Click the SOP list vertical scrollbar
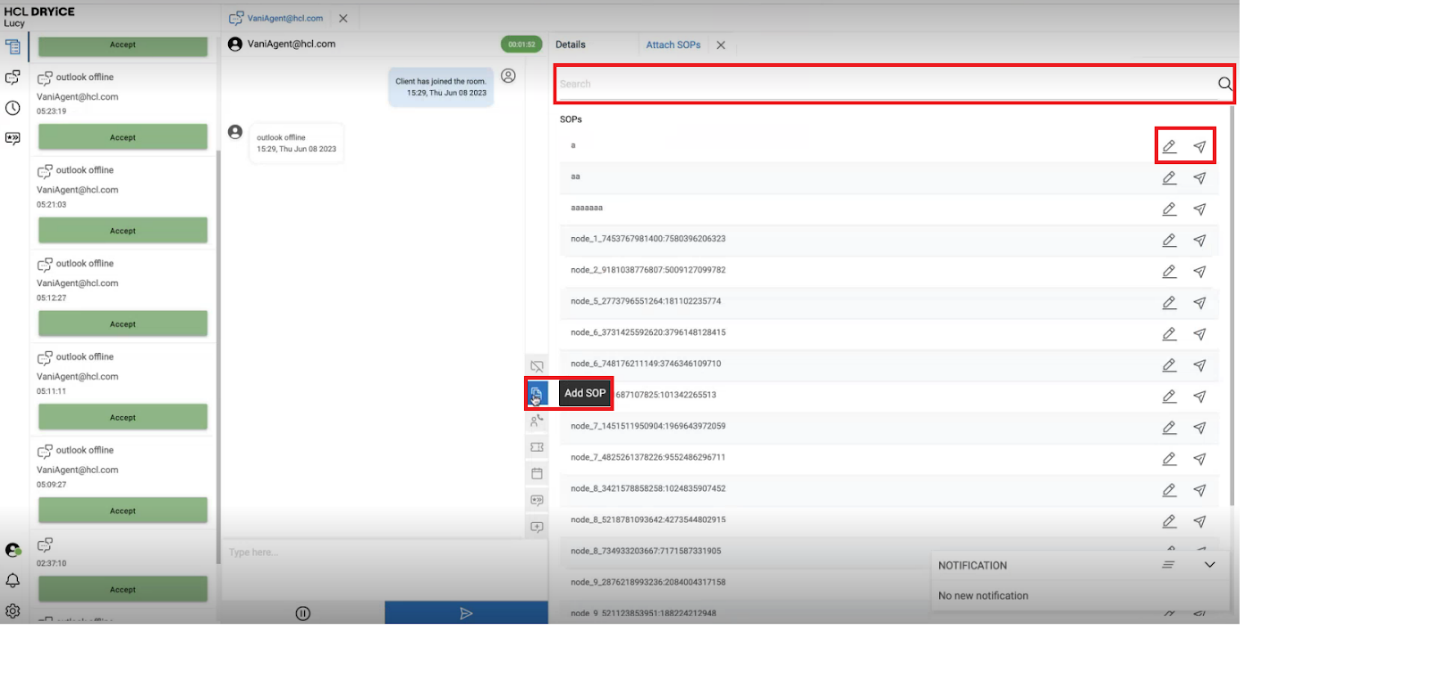Image resolution: width=1431 pixels, height=679 pixels. click(x=1231, y=305)
